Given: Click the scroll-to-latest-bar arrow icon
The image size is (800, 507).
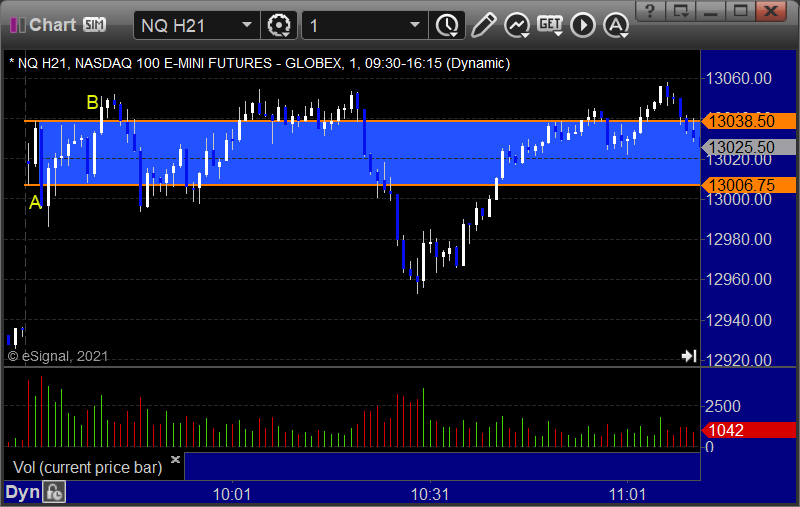Looking at the screenshot, I should pos(689,356).
